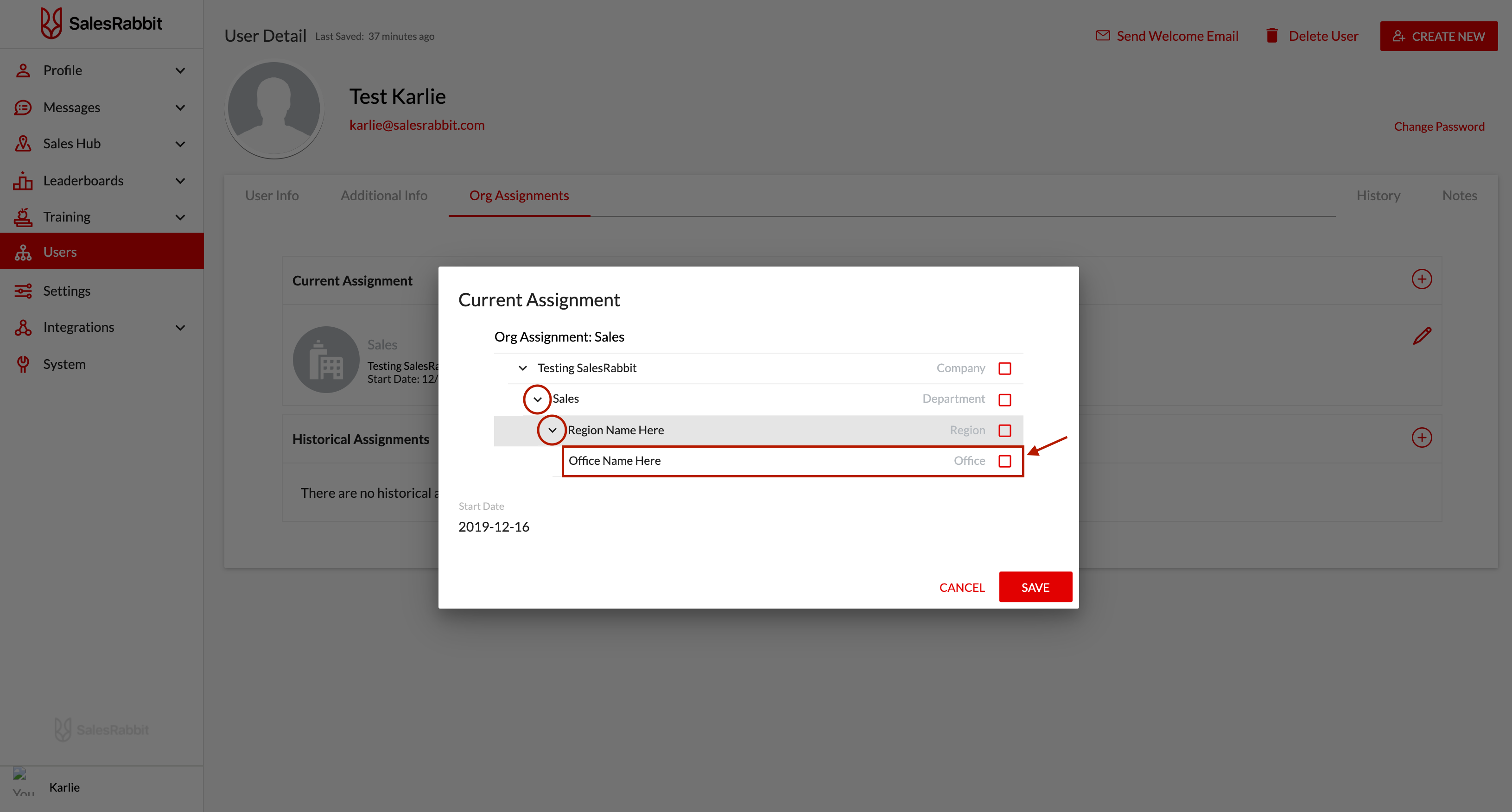Switch to the User Info tab

(272, 196)
